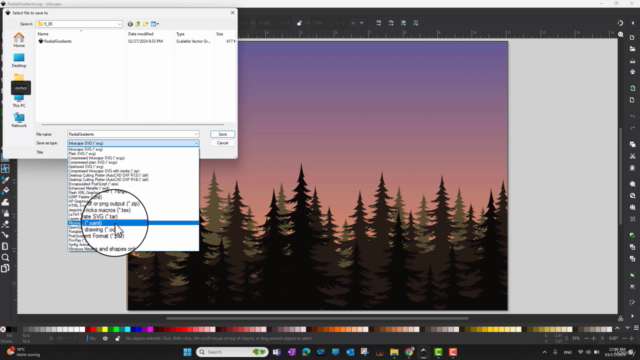The width and height of the screenshot is (640, 360).
Task: Toggle scale stroke width option
Action: tap(379, 23)
